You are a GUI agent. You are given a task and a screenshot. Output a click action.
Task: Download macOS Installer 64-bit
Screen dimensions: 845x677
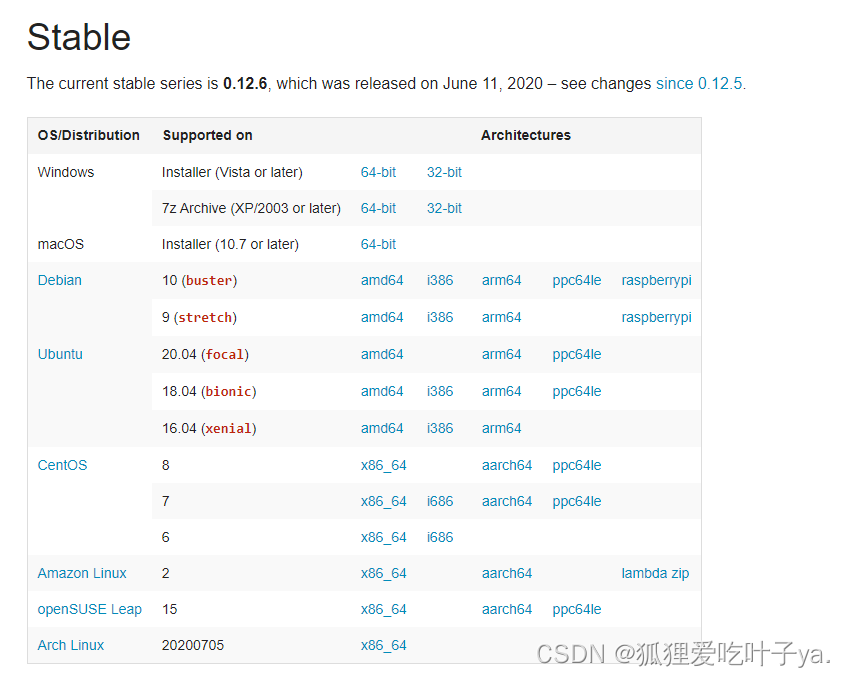coord(378,244)
